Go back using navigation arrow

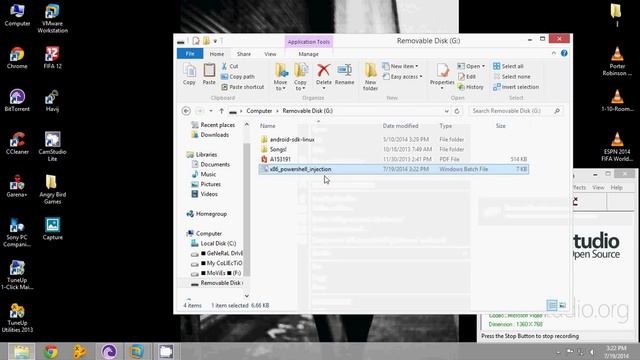pyautogui.click(x=186, y=111)
